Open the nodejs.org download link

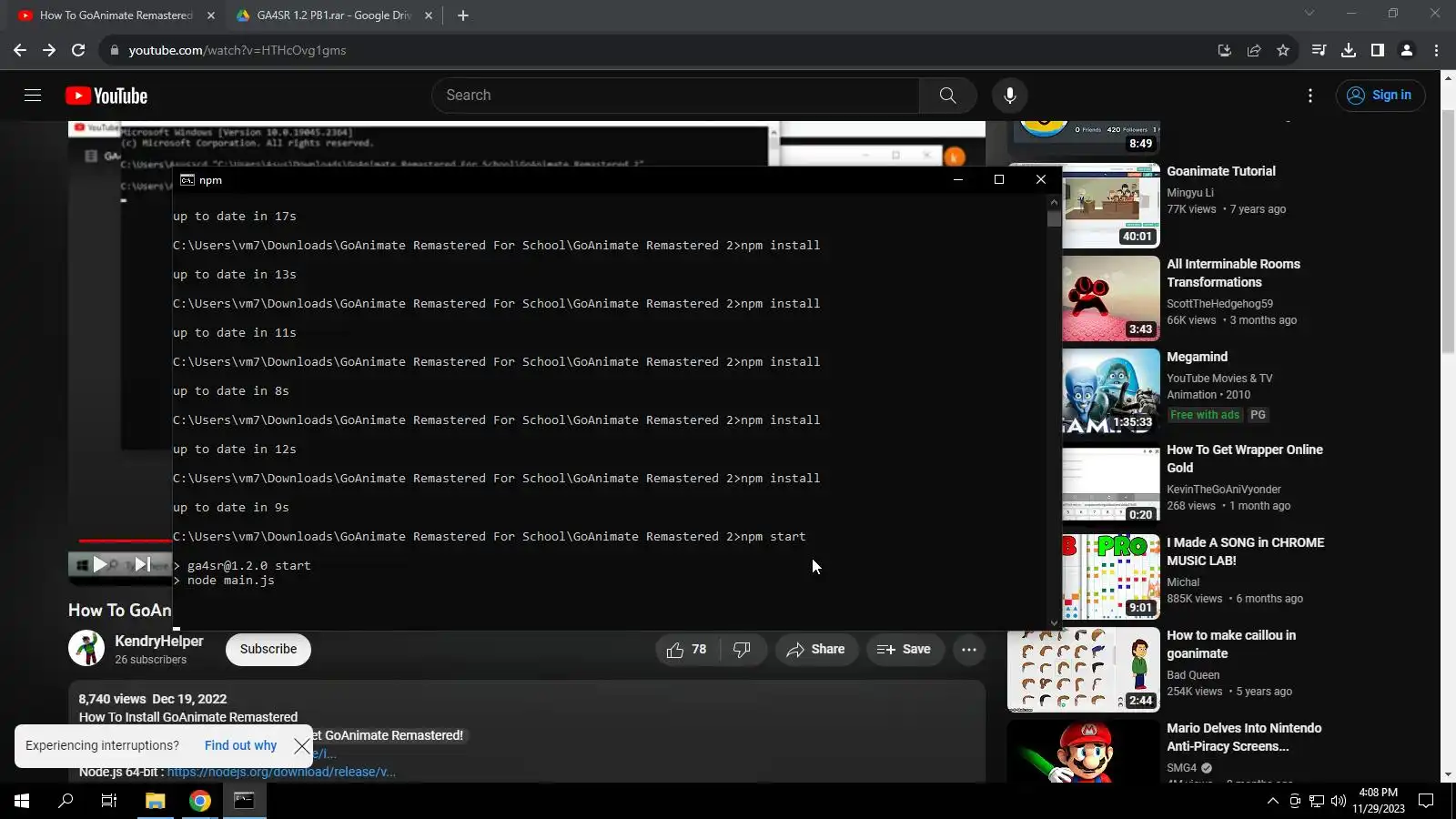point(281,773)
